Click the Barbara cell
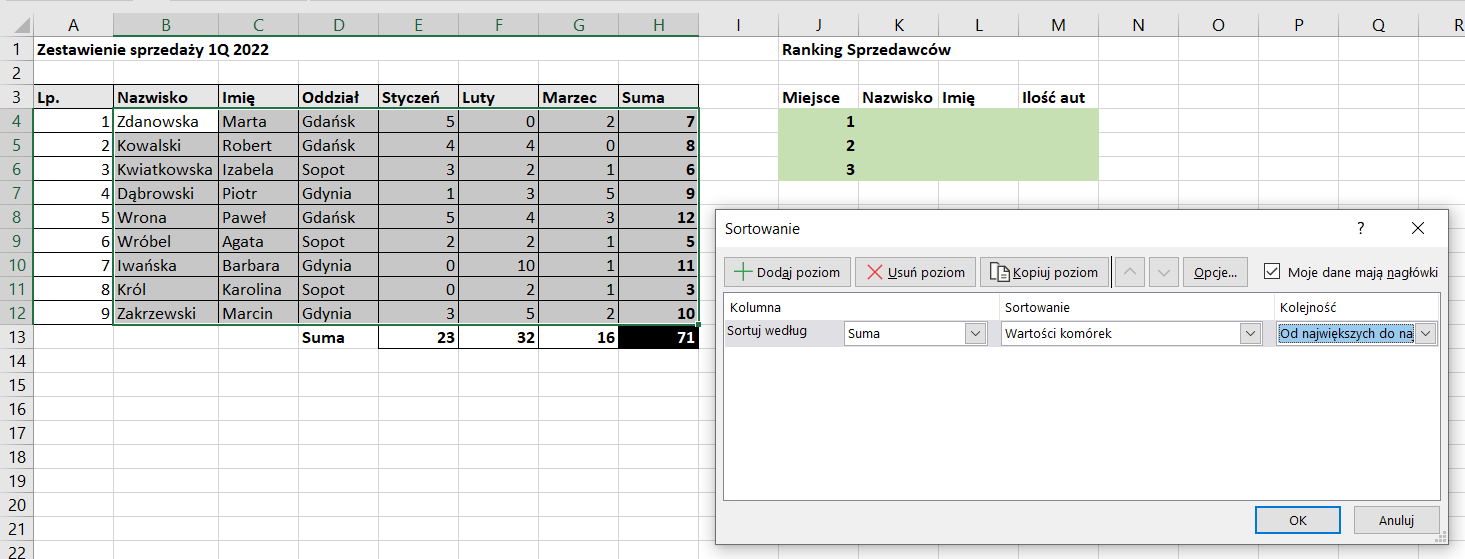The width and height of the screenshot is (1465, 559). point(258,265)
